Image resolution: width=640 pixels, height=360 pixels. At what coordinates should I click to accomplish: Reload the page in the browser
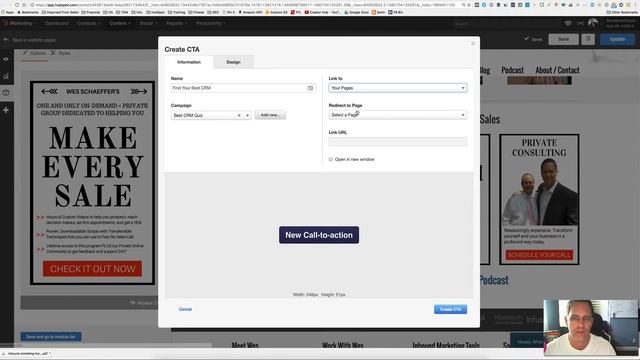[17, 5]
